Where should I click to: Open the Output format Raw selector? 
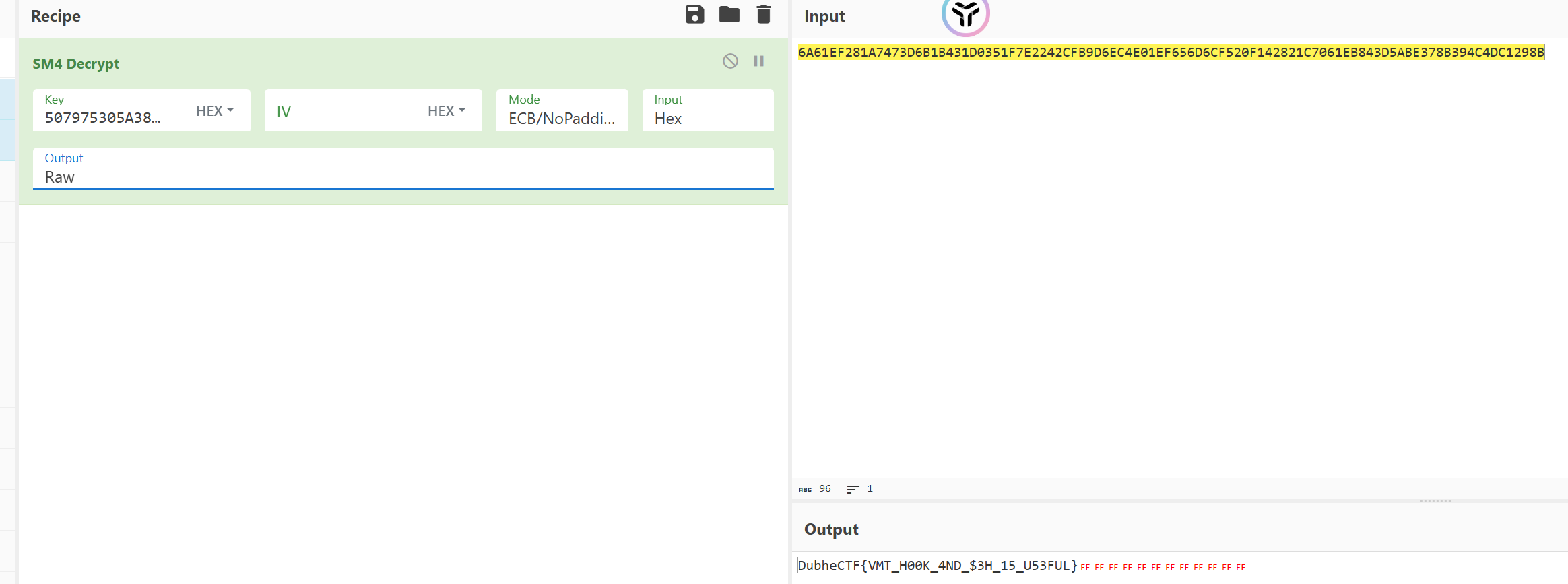[x=403, y=176]
